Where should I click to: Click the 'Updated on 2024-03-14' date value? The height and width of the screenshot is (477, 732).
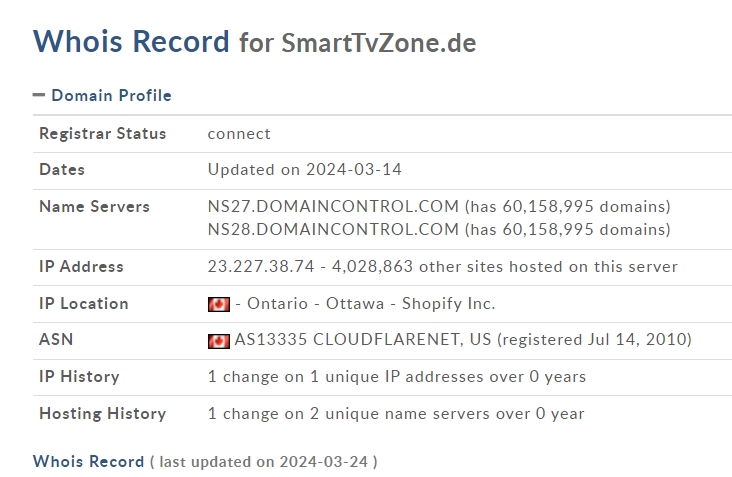(304, 169)
